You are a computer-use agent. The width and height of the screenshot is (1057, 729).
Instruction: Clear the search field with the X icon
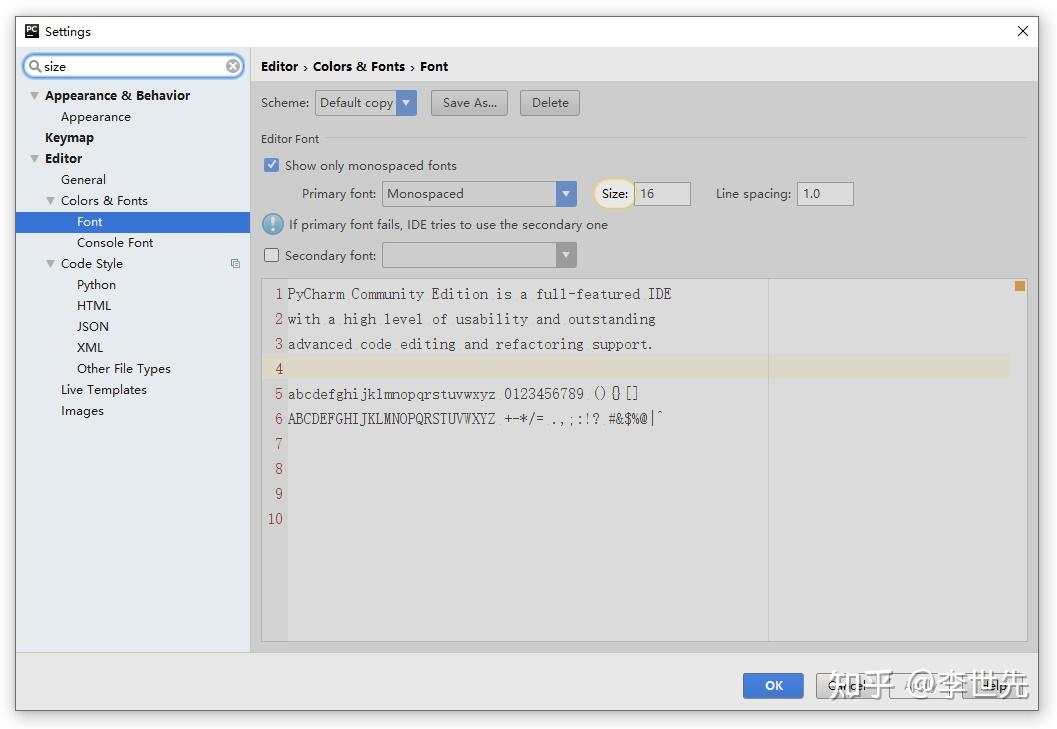[233, 66]
